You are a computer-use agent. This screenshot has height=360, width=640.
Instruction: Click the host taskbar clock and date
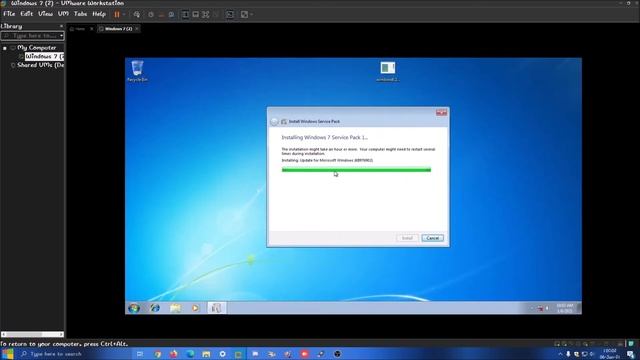[609, 354]
